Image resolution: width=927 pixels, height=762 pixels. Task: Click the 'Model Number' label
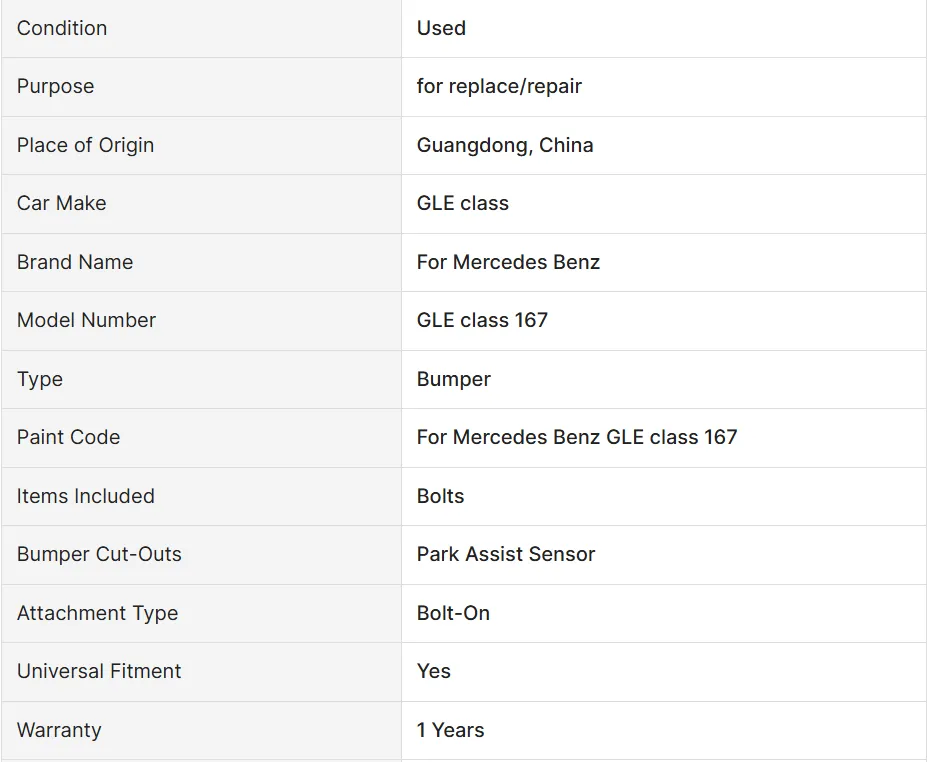pos(86,320)
